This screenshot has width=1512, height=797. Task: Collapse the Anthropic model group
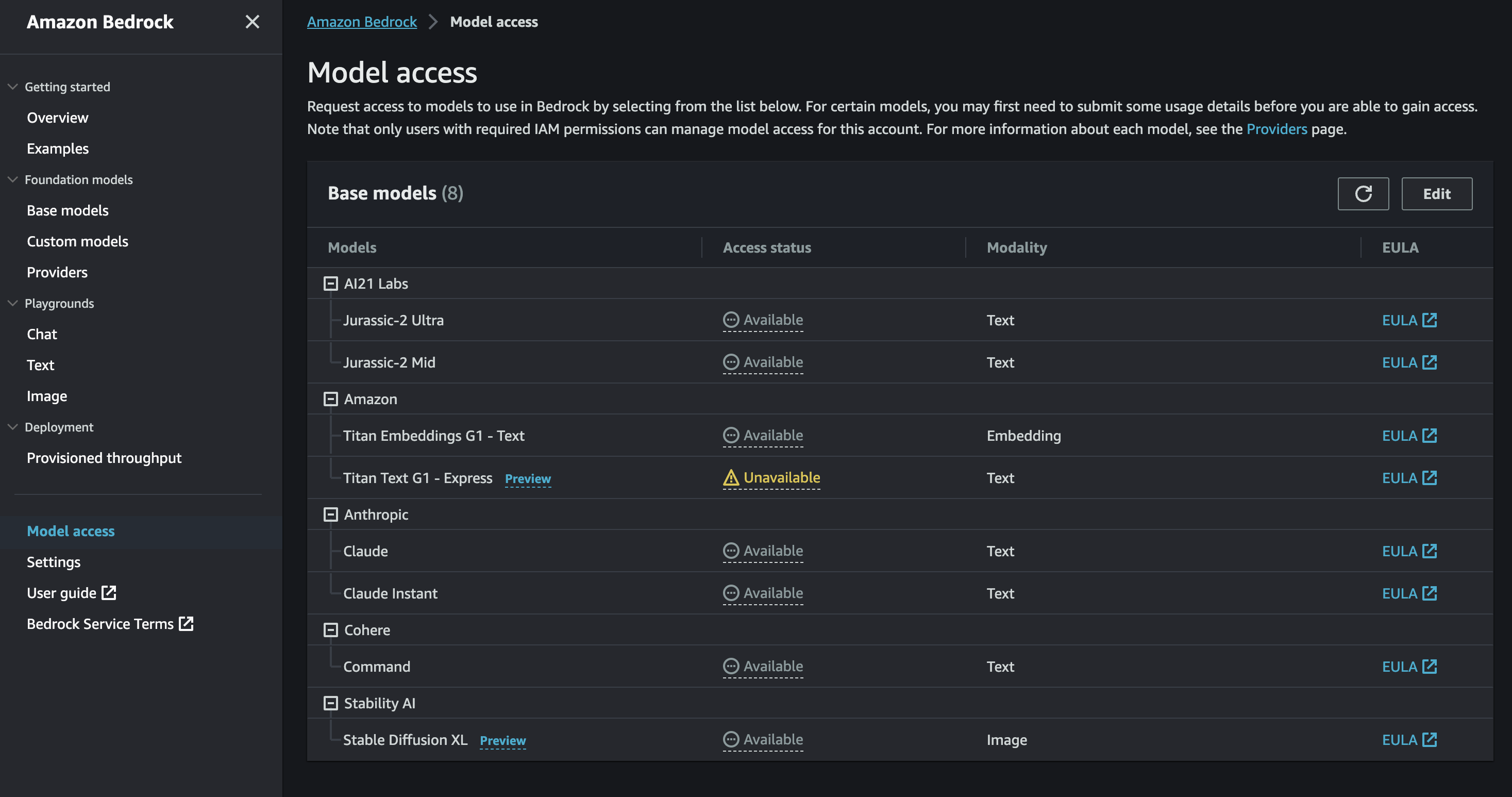[x=331, y=514]
